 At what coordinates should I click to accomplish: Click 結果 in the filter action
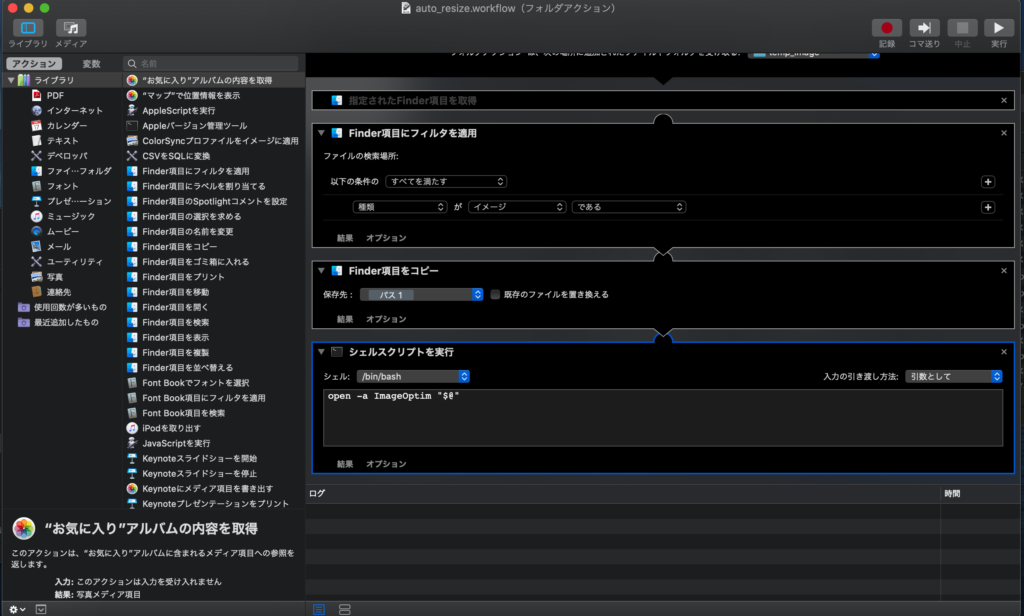[345, 238]
